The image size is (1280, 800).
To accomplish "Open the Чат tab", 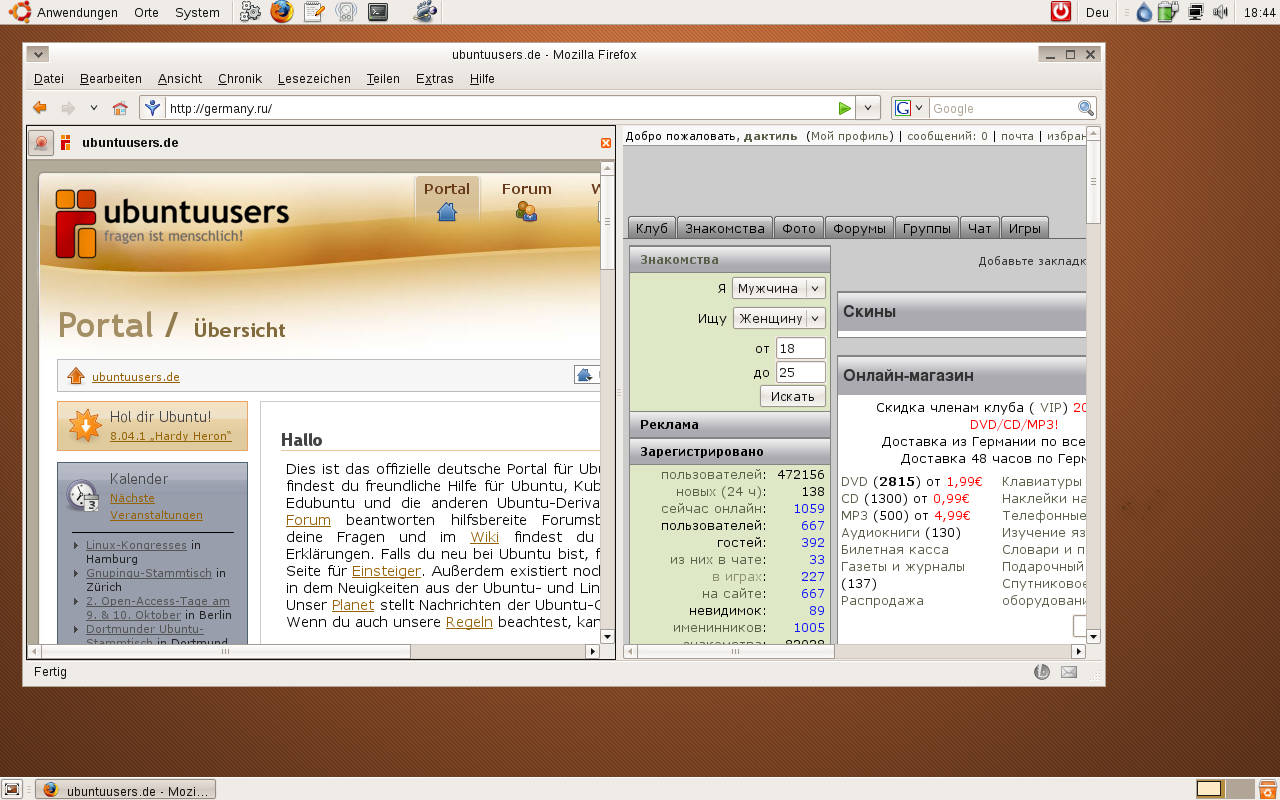I will pyautogui.click(x=980, y=228).
